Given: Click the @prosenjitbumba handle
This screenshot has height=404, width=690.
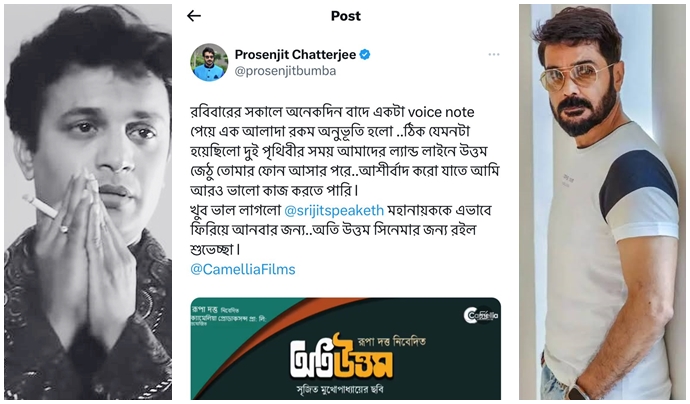Looking at the screenshot, I should click(x=285, y=71).
